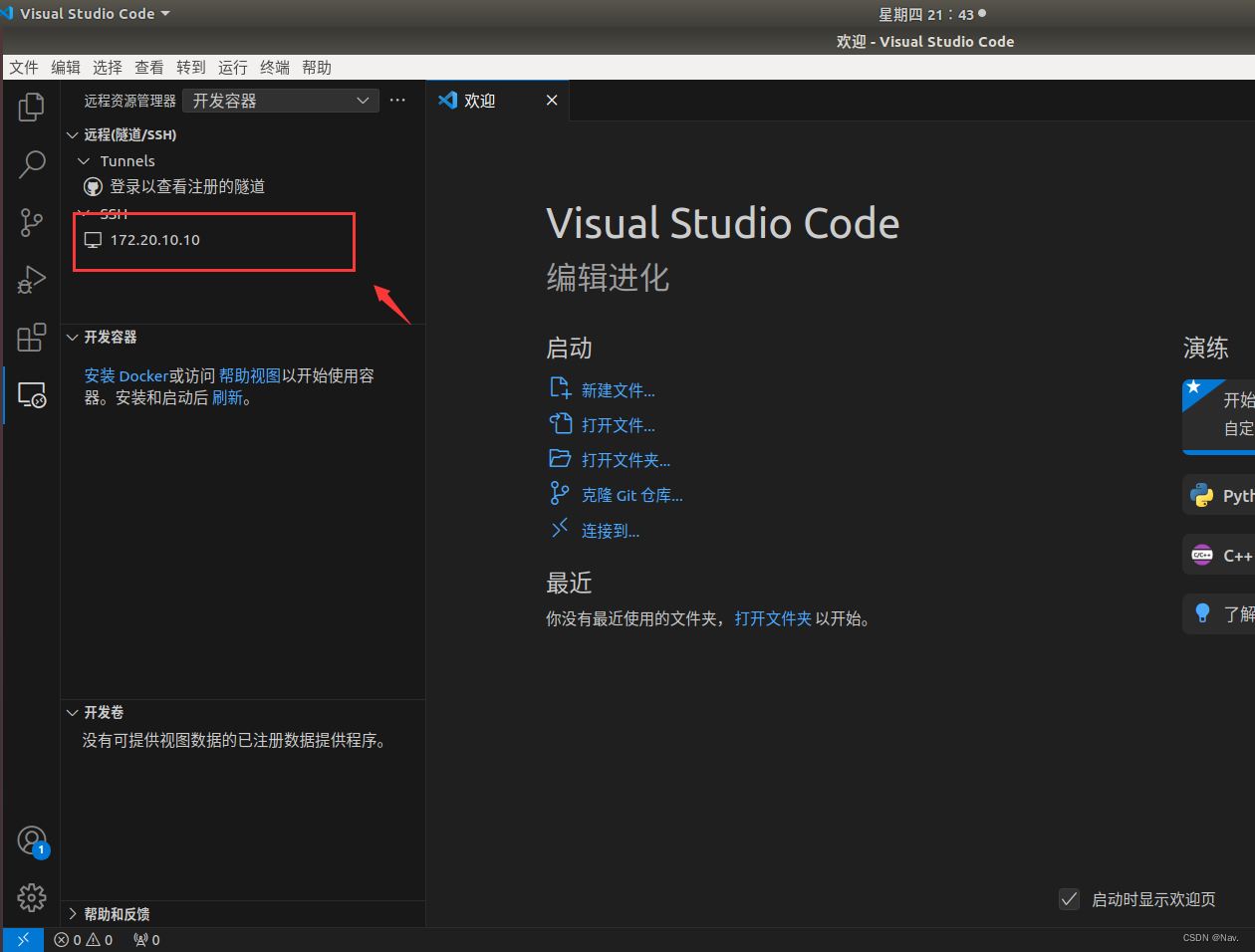Click the 刷新 link
This screenshot has height=952, width=1255.
(227, 397)
